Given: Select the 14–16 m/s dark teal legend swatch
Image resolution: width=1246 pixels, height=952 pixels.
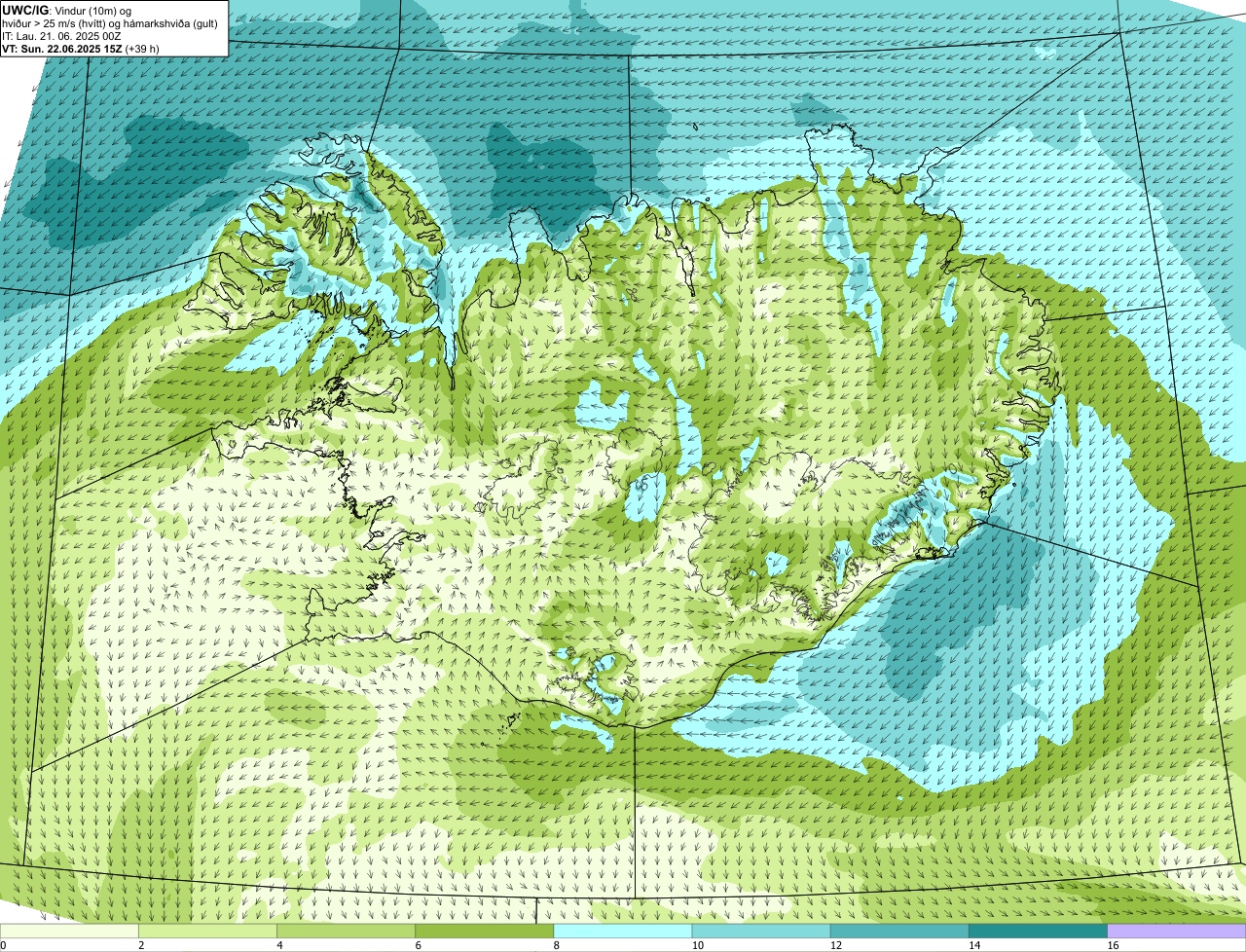Looking at the screenshot, I should (x=1039, y=932).
